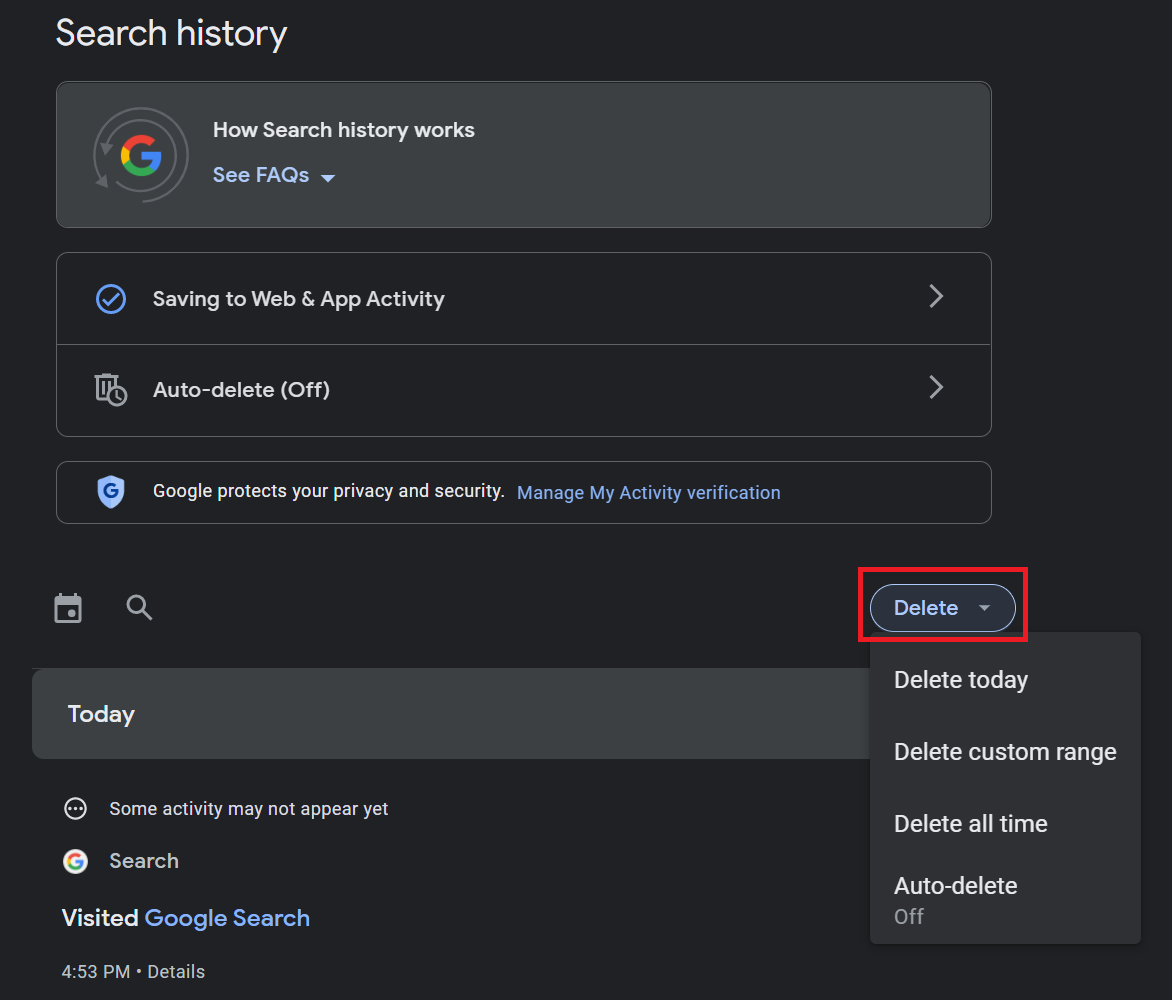Click the Auto-delete trash clock icon
The width and height of the screenshot is (1172, 1000).
tap(110, 389)
